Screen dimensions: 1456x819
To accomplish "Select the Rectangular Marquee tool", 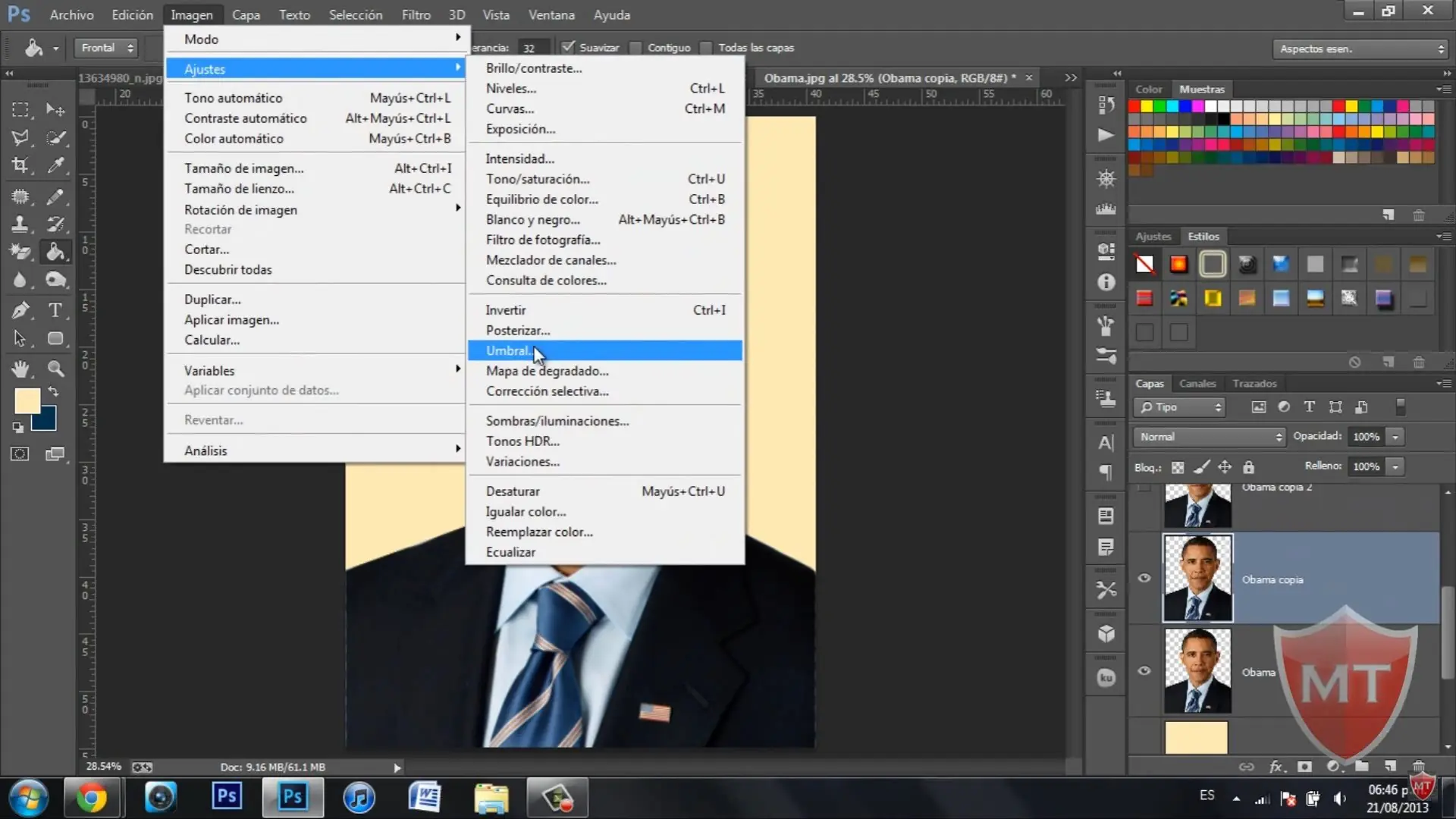I will [20, 109].
